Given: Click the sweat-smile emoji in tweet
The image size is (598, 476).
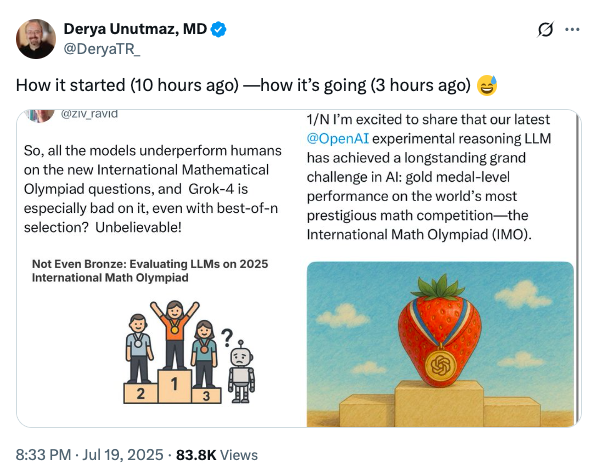Looking at the screenshot, I should (487, 85).
